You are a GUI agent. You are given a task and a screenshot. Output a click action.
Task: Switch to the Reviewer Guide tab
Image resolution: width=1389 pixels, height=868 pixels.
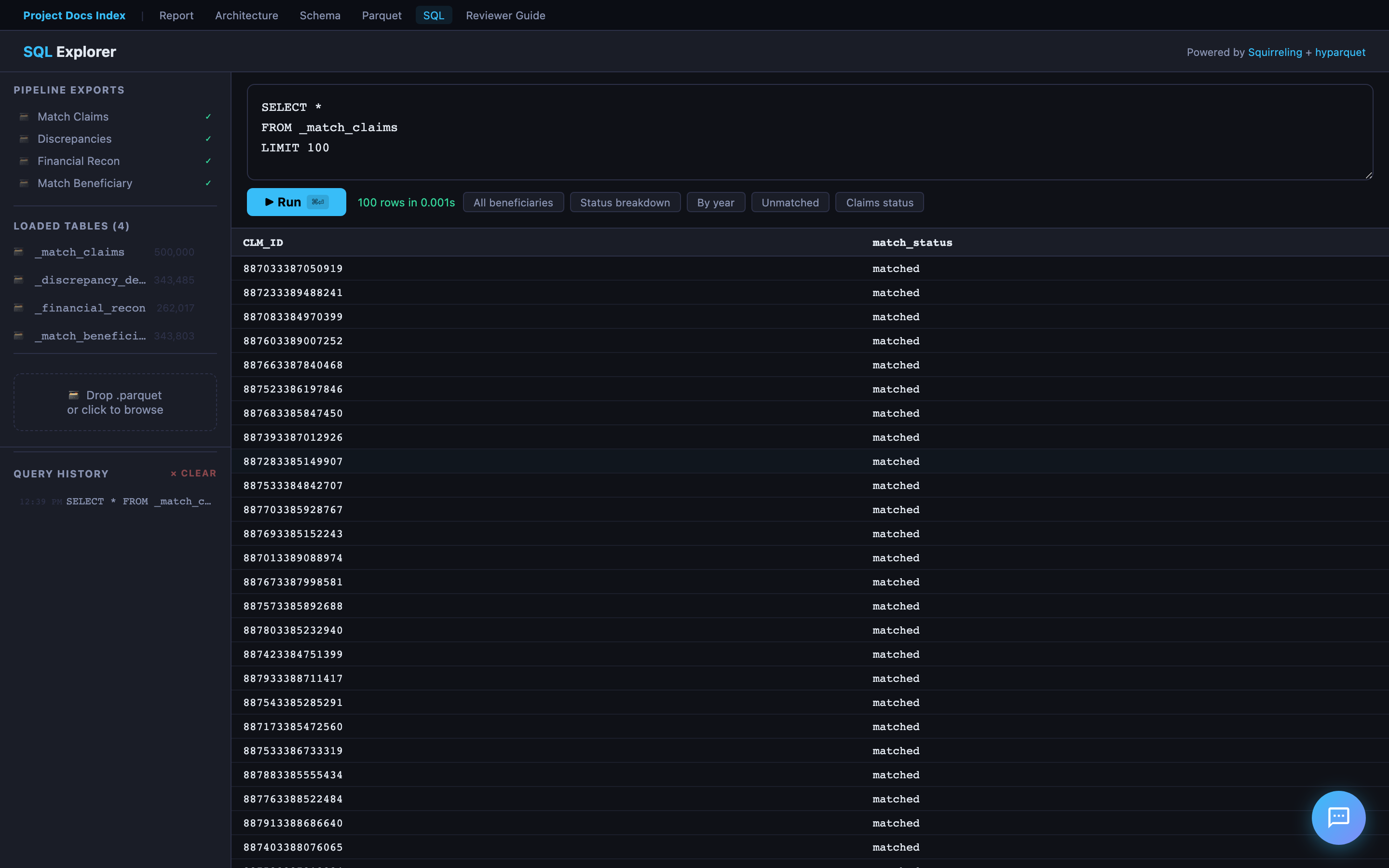point(505,15)
